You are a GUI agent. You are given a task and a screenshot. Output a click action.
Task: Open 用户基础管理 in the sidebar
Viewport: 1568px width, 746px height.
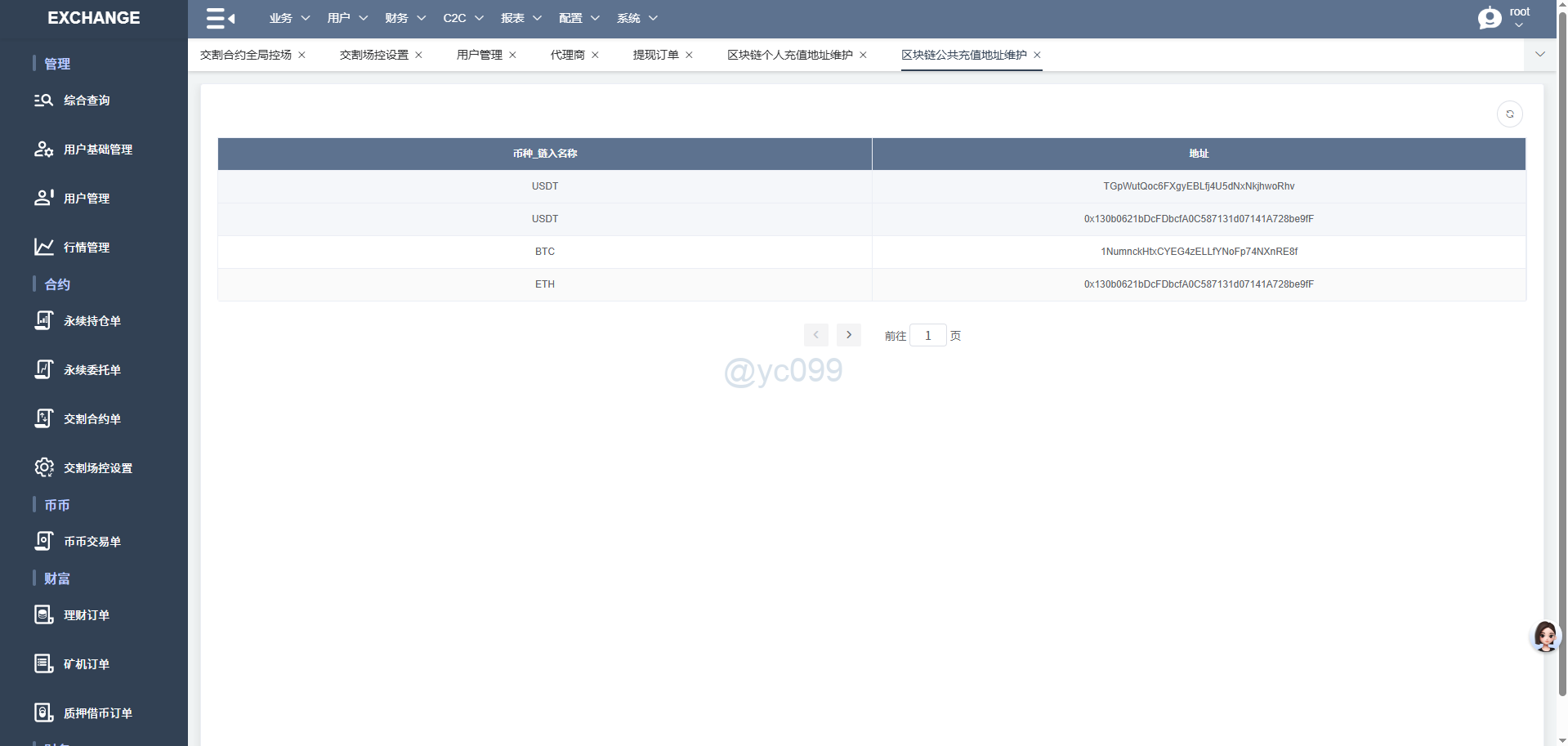[x=97, y=150]
